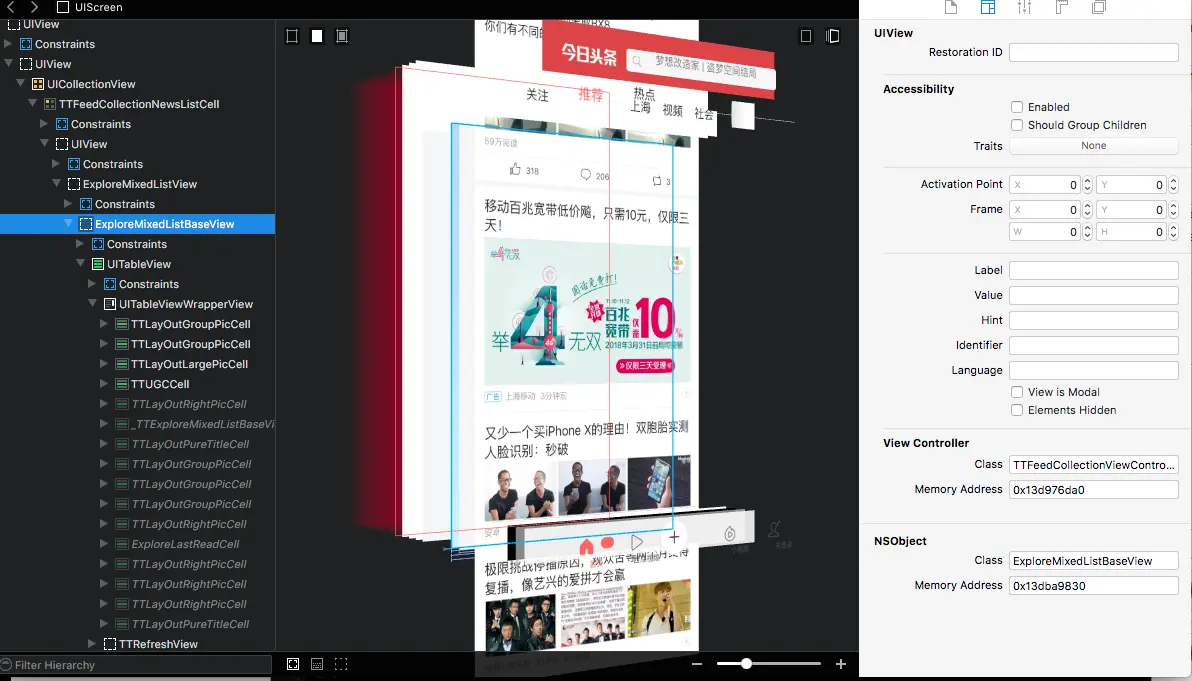Select the ExploreLastReadCell row

[x=138, y=544]
